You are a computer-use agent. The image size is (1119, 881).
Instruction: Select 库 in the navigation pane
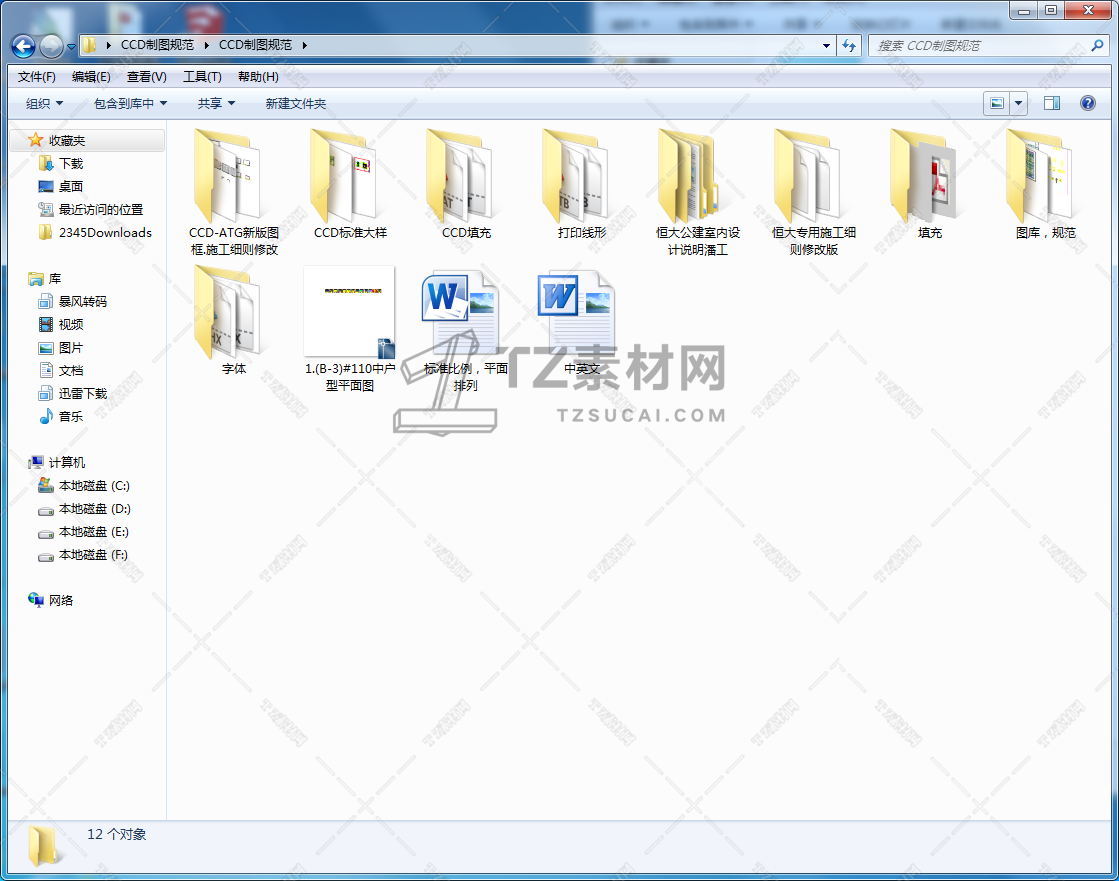tap(54, 279)
